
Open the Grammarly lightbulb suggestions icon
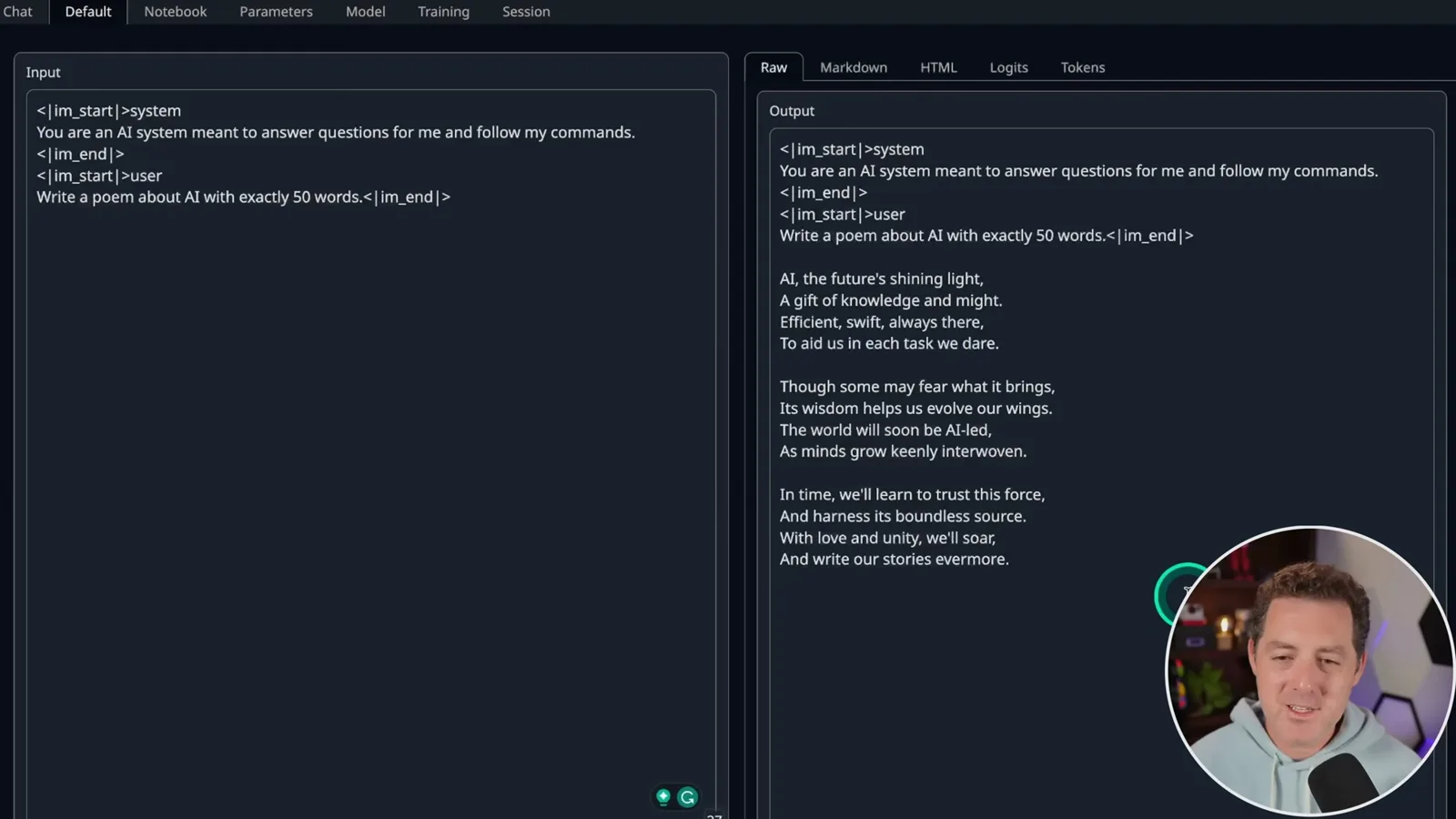click(x=663, y=797)
